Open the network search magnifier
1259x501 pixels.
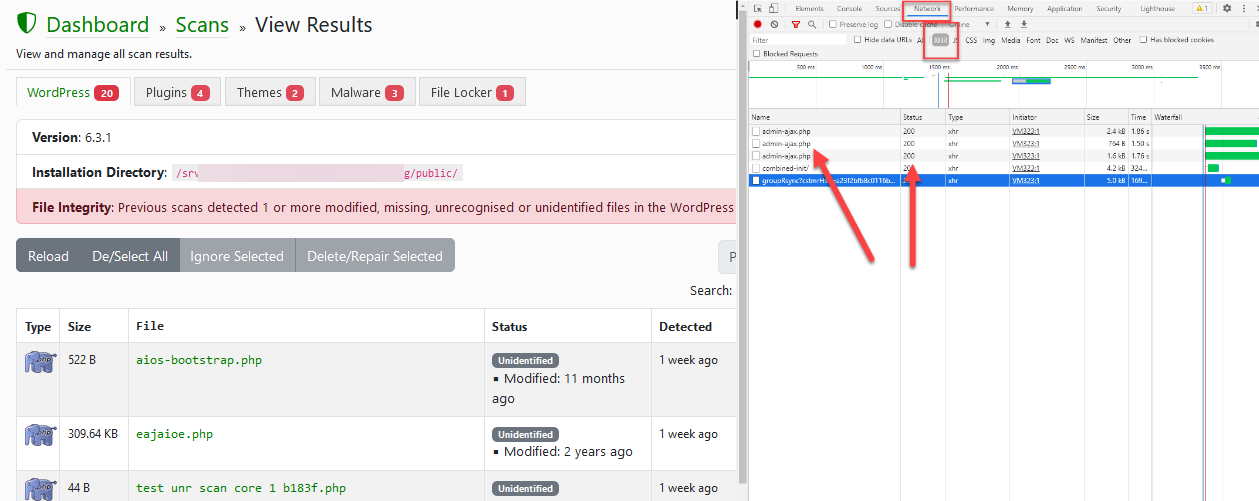click(811, 24)
